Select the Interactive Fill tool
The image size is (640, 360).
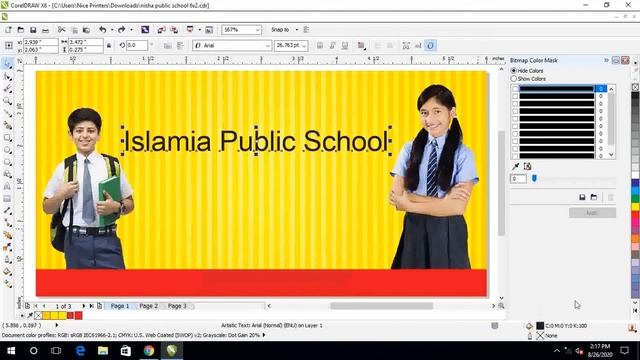pyautogui.click(x=7, y=284)
